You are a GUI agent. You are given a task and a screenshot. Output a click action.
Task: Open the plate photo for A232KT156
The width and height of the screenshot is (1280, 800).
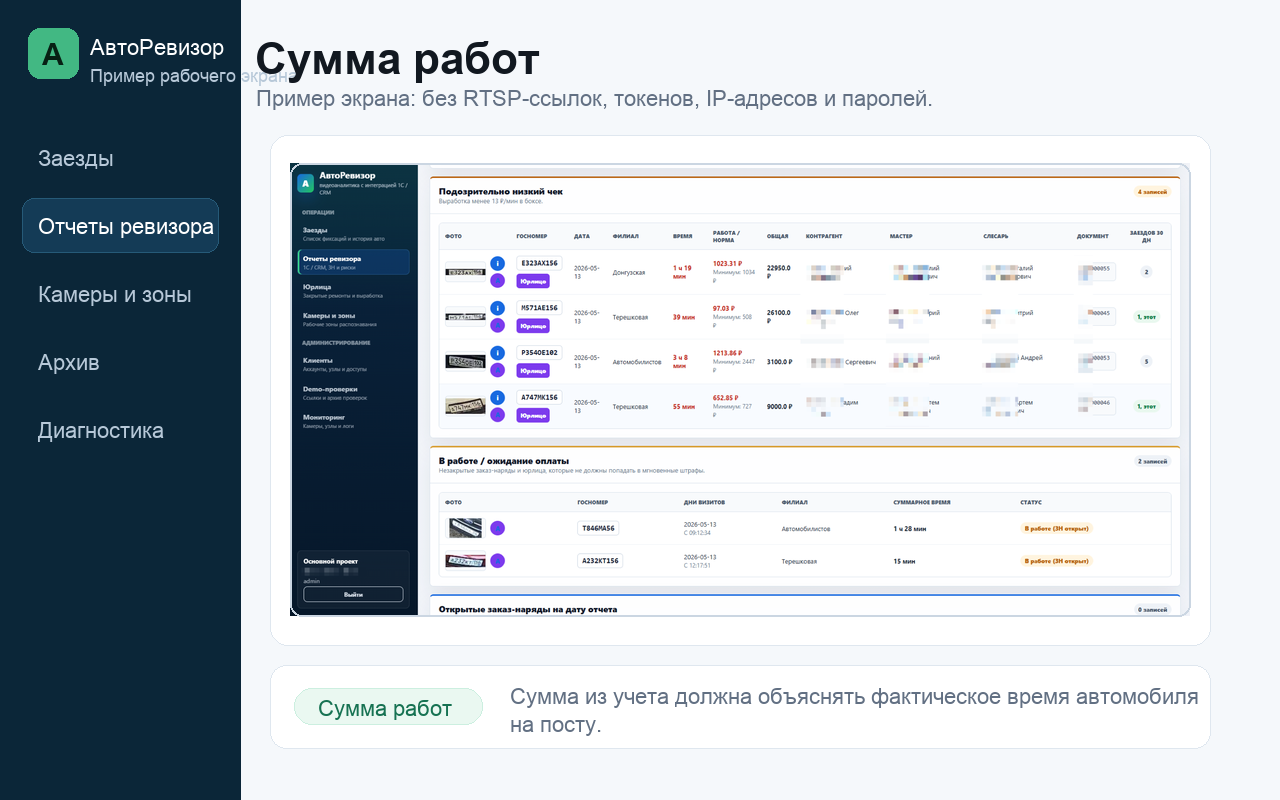tap(465, 561)
